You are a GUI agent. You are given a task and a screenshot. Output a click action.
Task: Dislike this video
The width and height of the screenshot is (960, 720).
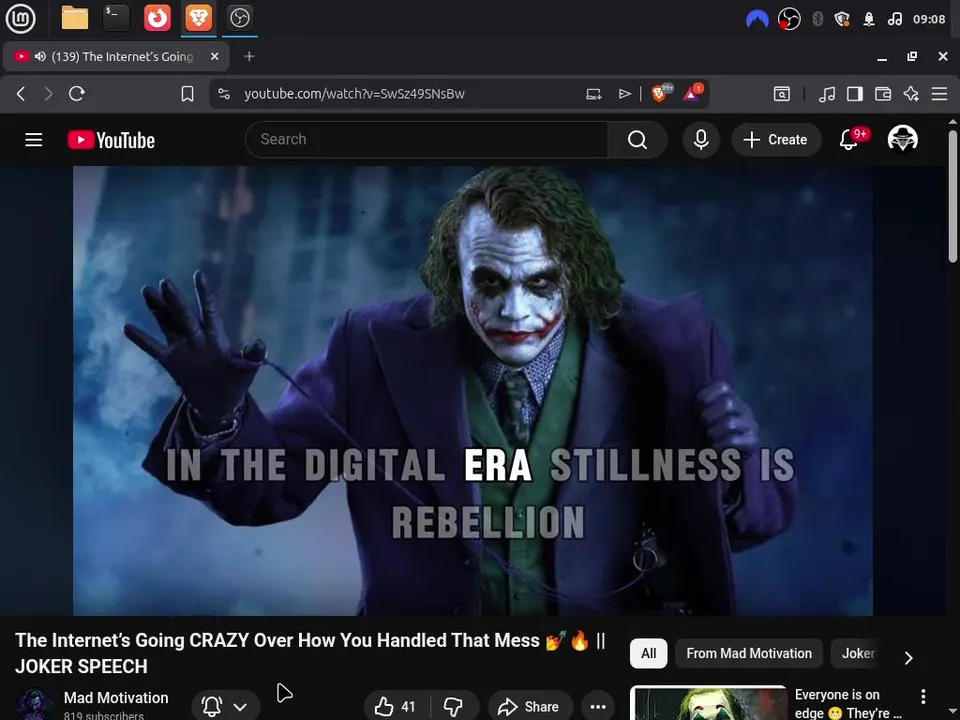pos(454,707)
